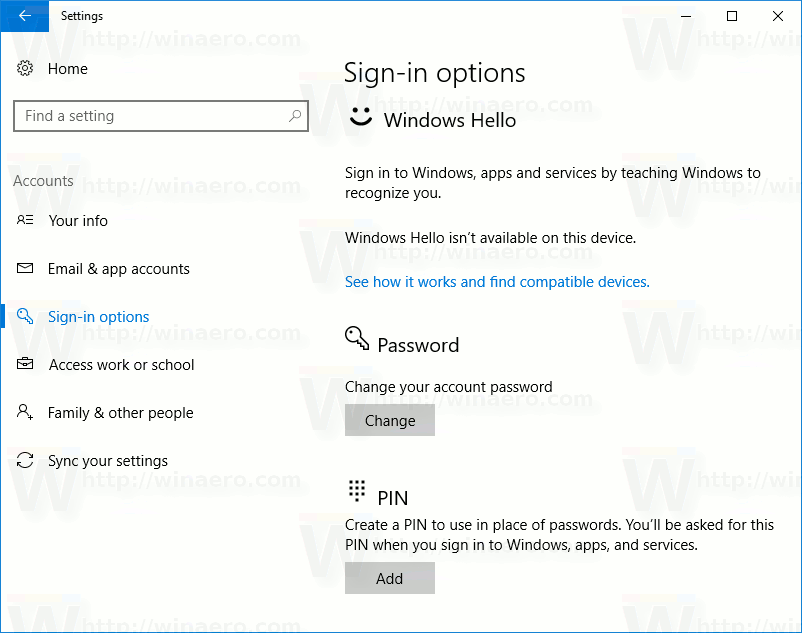Click the Change password button
This screenshot has width=802, height=633.
[x=390, y=420]
